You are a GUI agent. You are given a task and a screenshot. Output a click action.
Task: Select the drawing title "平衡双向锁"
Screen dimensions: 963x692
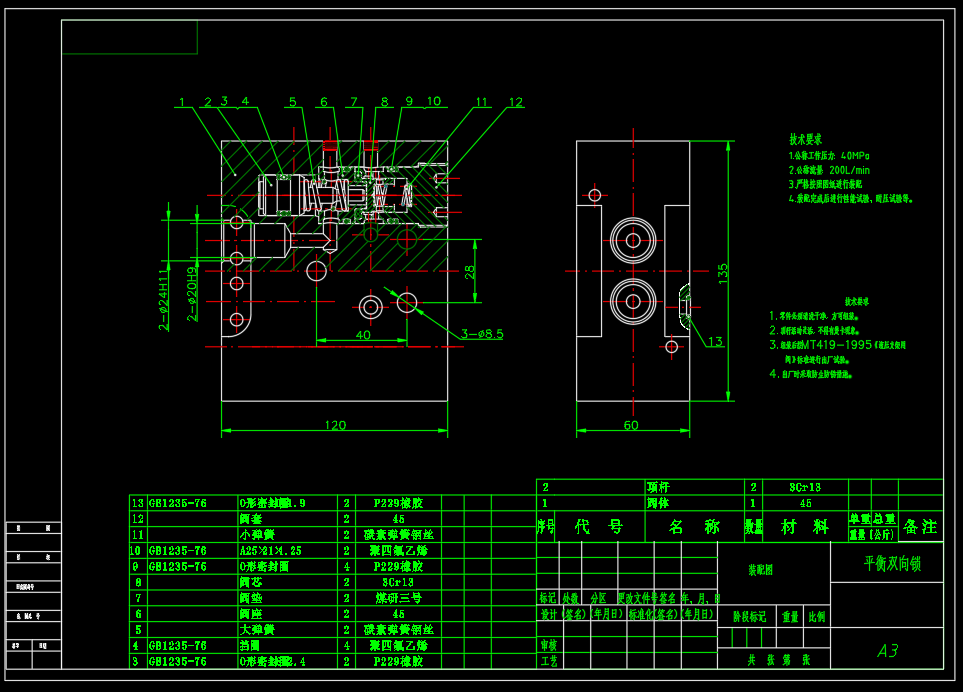892,564
